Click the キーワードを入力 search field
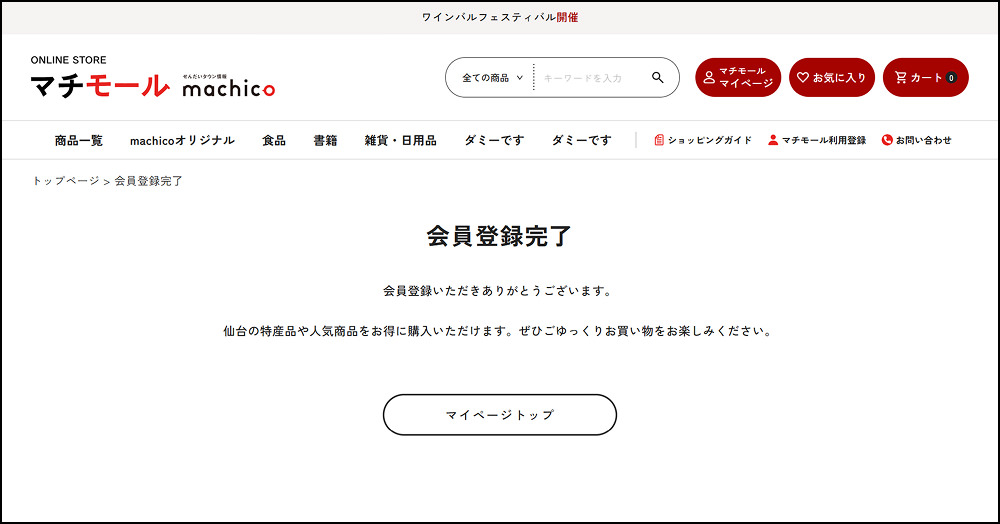This screenshot has width=1000, height=524. click(x=590, y=78)
